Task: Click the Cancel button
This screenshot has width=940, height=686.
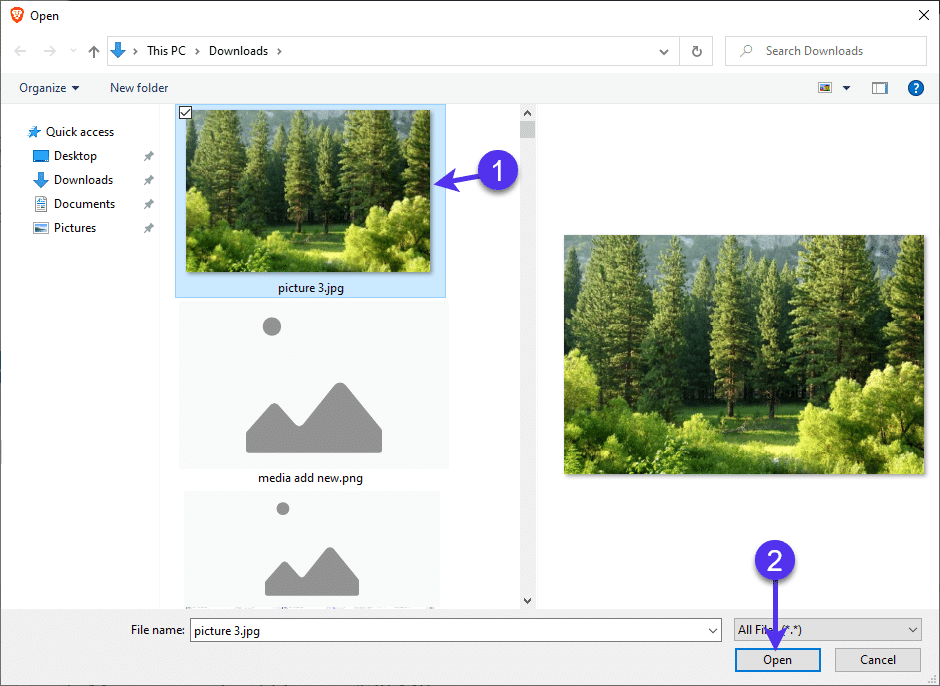Action: tap(878, 660)
